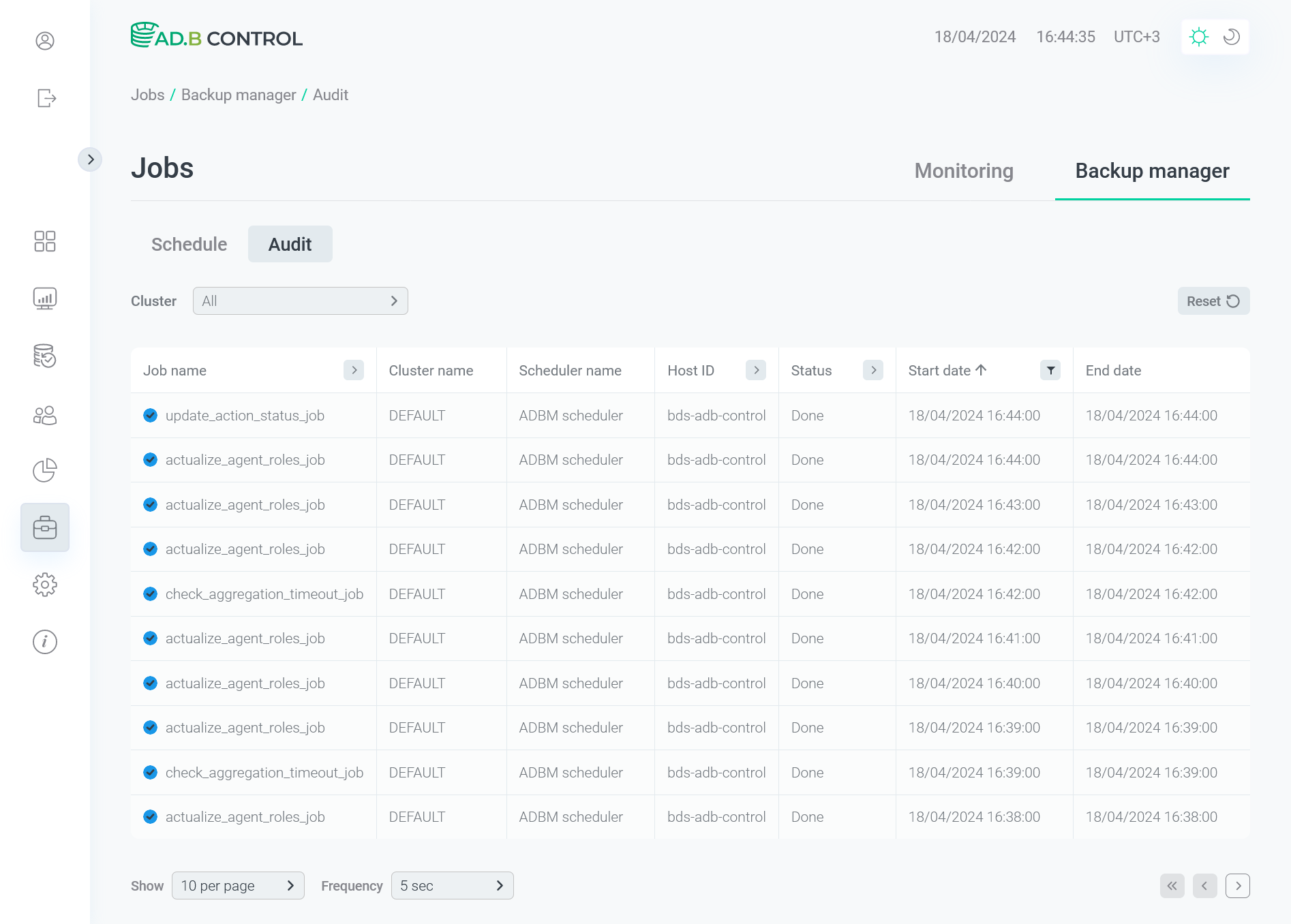This screenshot has height=924, width=1291.
Task: Open the user profile icon
Action: (x=45, y=42)
